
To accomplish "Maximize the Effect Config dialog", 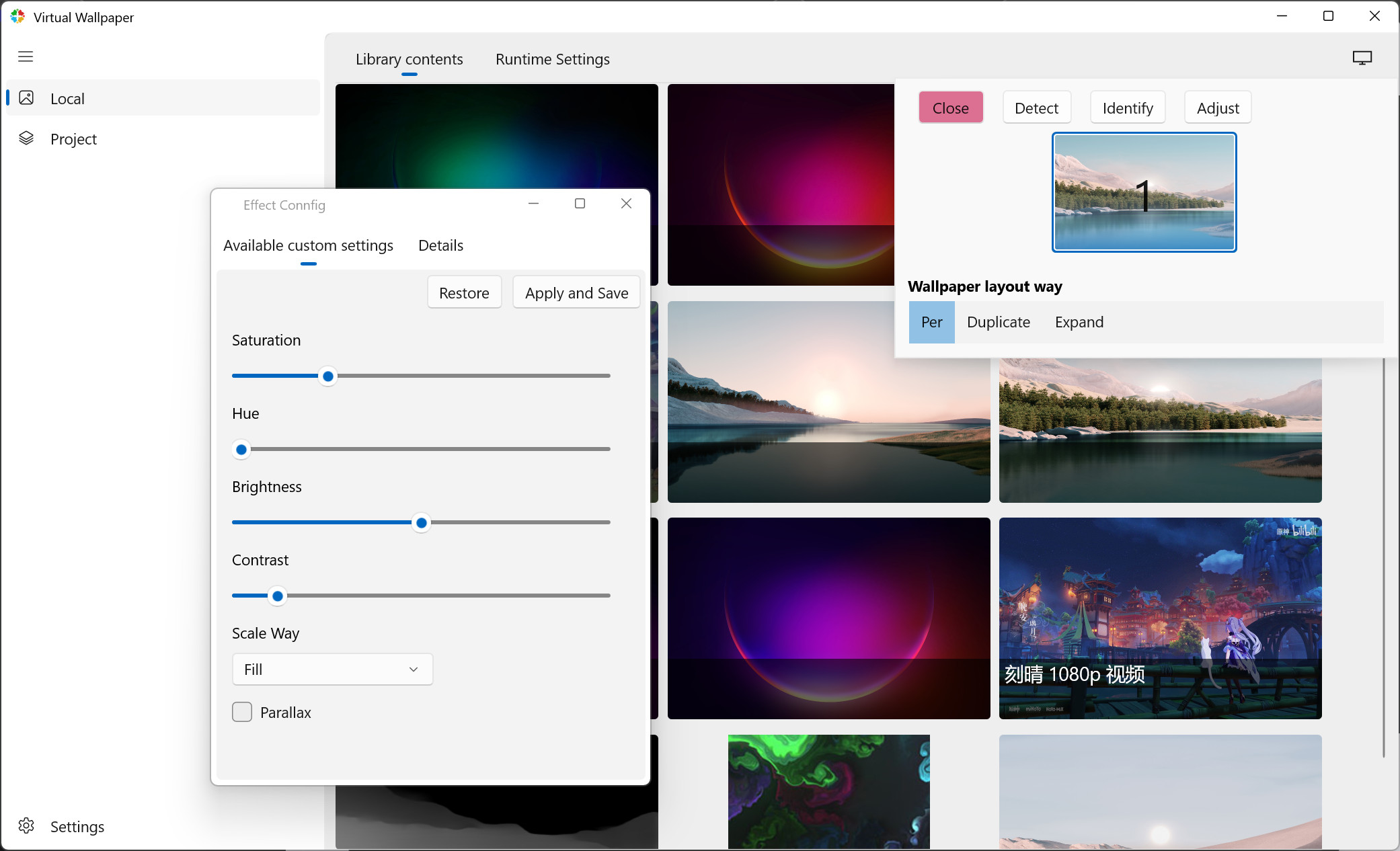I will [x=580, y=204].
